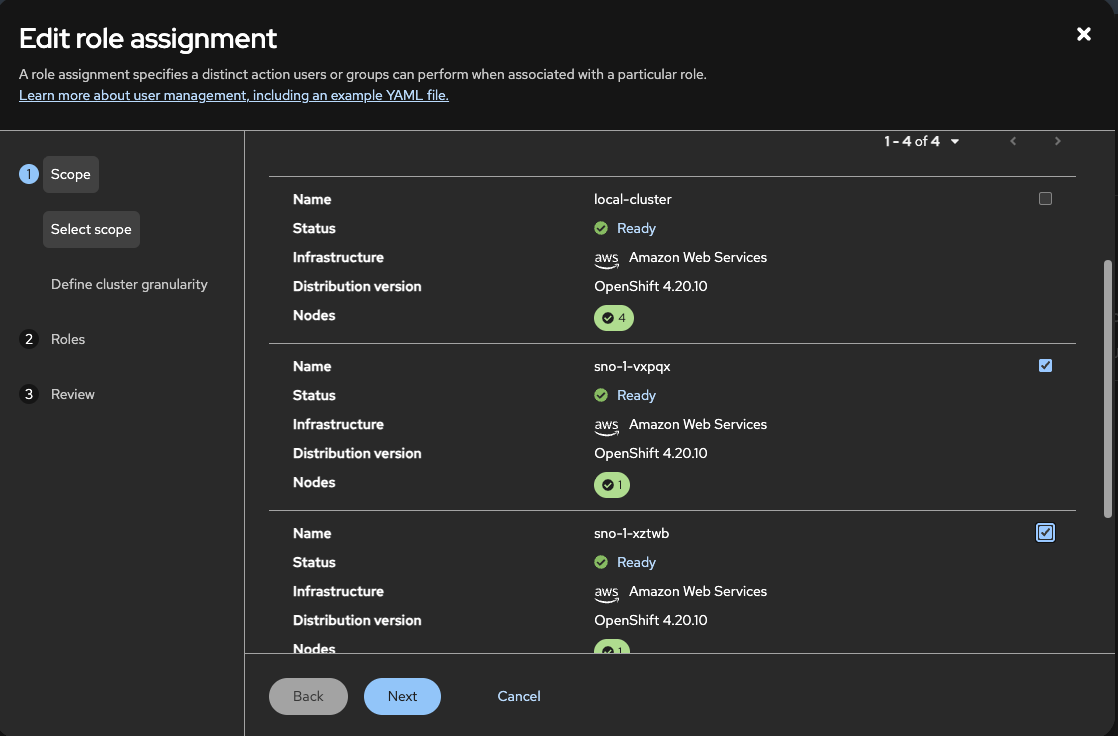1118x736 pixels.
Task: Open the Learn more about user management link
Action: point(234,96)
